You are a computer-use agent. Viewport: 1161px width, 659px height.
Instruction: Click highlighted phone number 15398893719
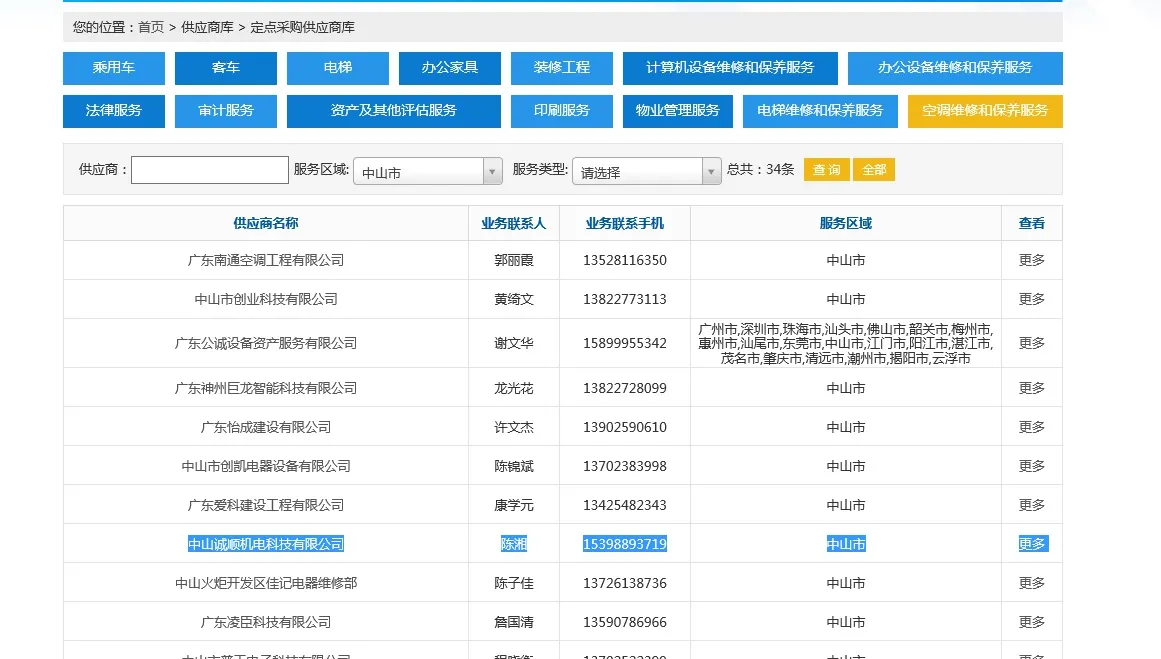tap(625, 544)
